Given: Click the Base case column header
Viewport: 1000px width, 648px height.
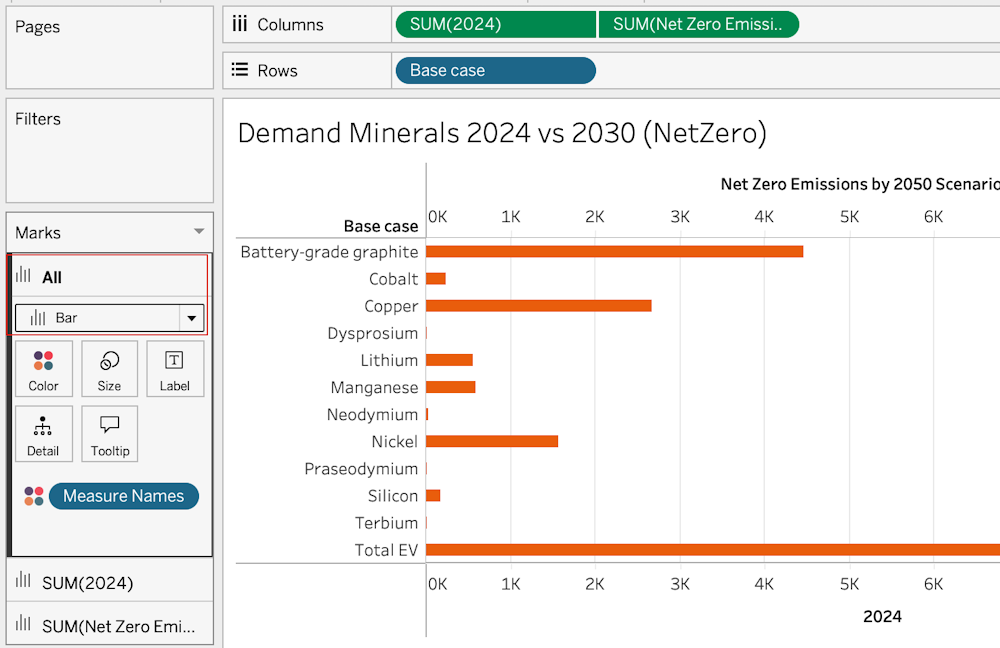Looking at the screenshot, I should (381, 226).
